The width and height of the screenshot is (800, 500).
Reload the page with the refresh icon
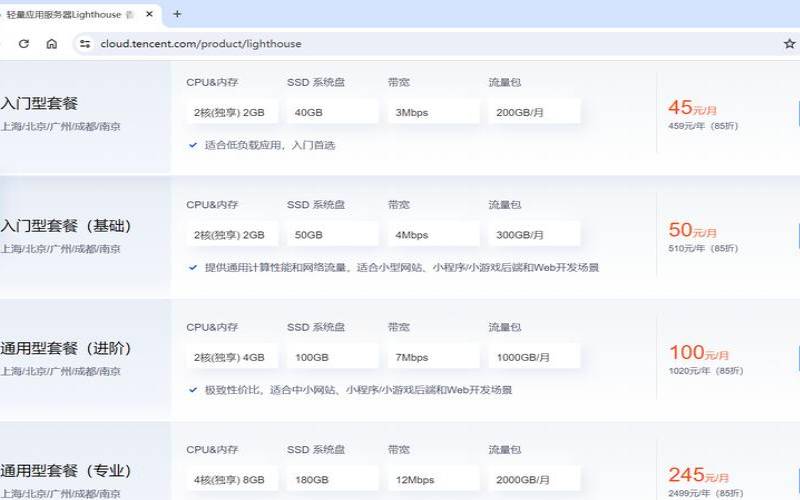pos(24,44)
